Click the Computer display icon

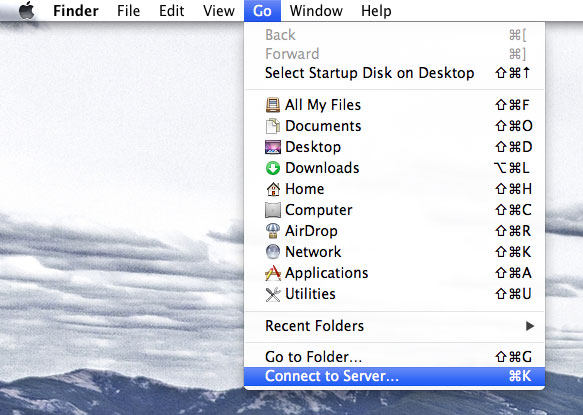pyautogui.click(x=273, y=210)
